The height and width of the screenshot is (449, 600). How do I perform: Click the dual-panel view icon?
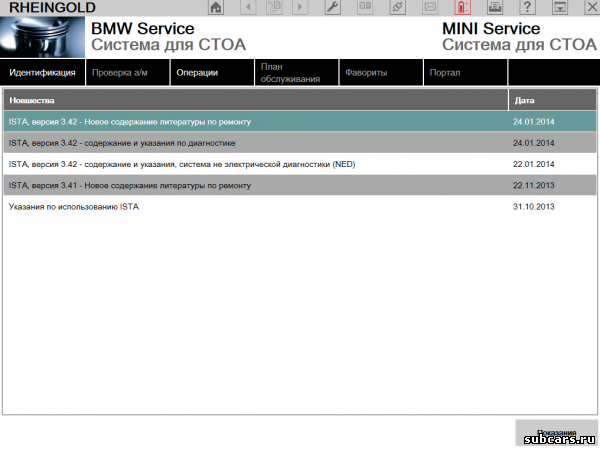click(365, 7)
